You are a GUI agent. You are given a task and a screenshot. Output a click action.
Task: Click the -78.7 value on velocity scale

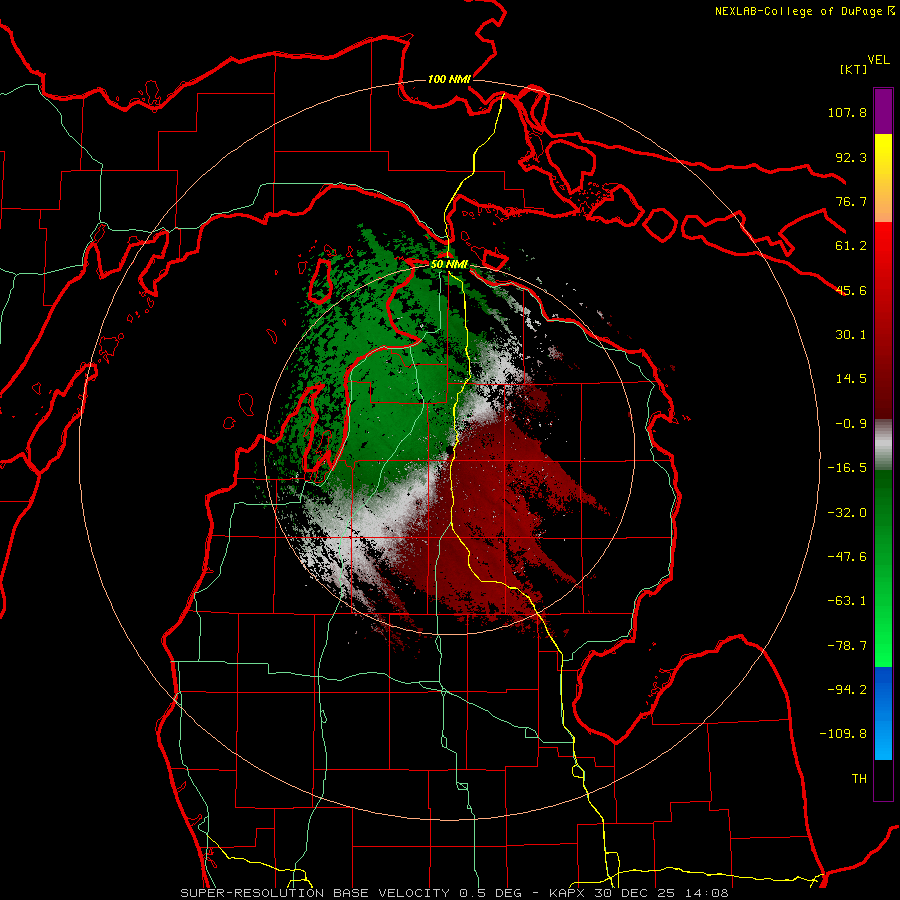coord(847,646)
